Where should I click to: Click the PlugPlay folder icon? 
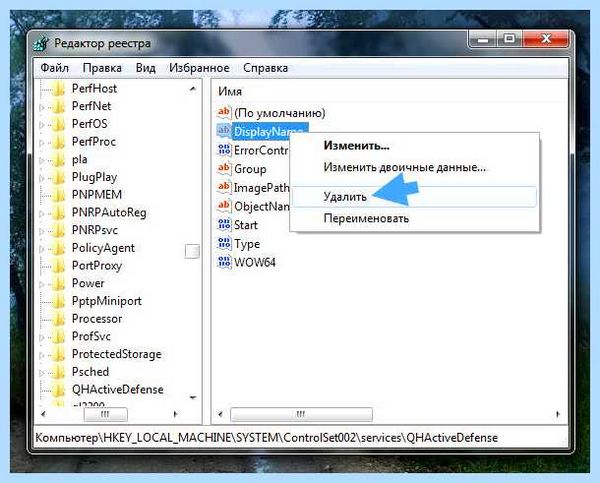tap(59, 177)
